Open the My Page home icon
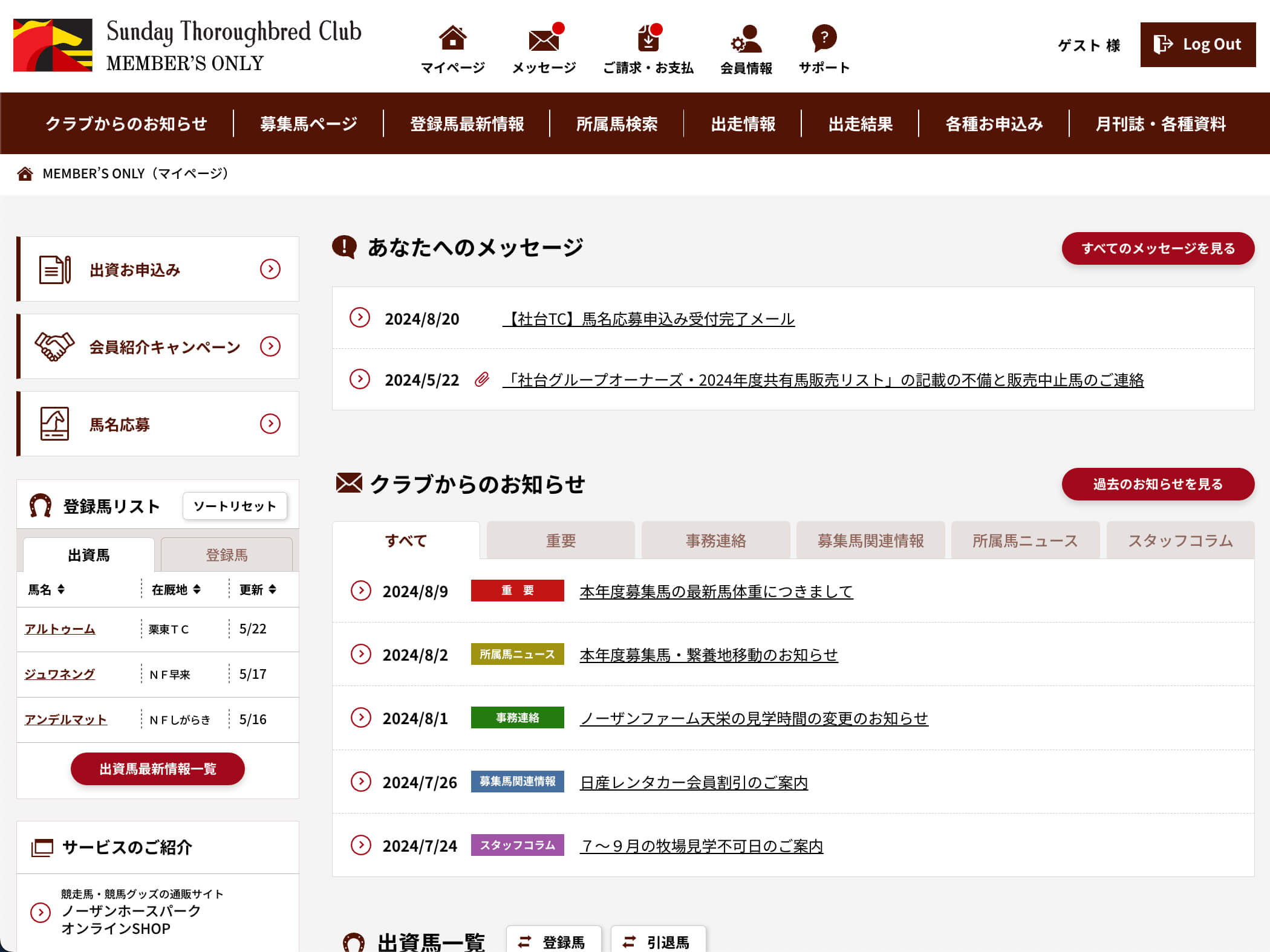Screen dimensions: 1270x952 452,39
